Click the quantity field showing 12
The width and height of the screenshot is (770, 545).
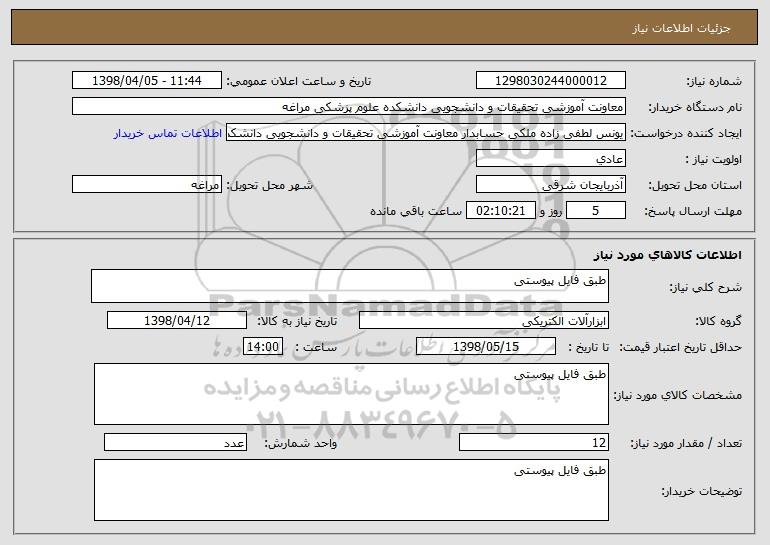click(534, 442)
